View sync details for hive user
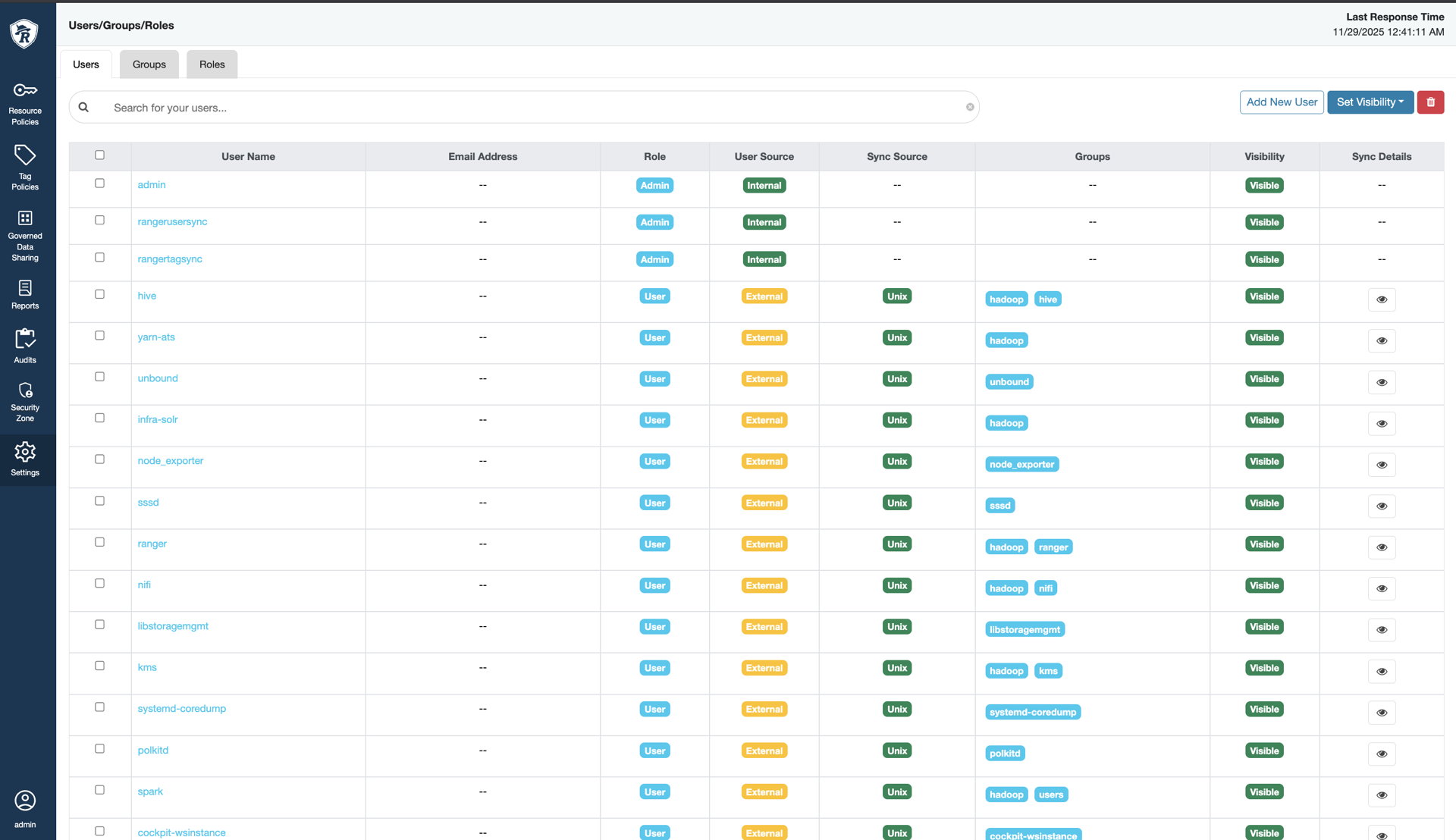The width and height of the screenshot is (1456, 840). point(1381,299)
